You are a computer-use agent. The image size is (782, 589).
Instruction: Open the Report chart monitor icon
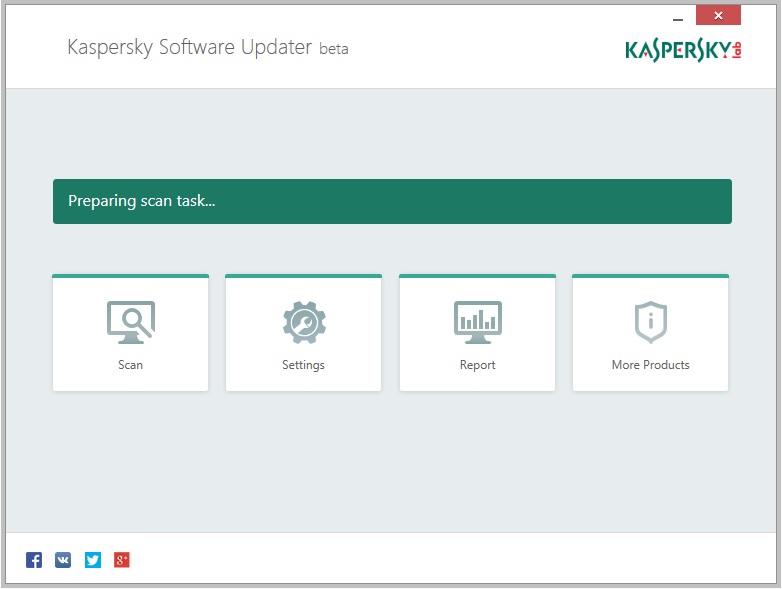477,322
